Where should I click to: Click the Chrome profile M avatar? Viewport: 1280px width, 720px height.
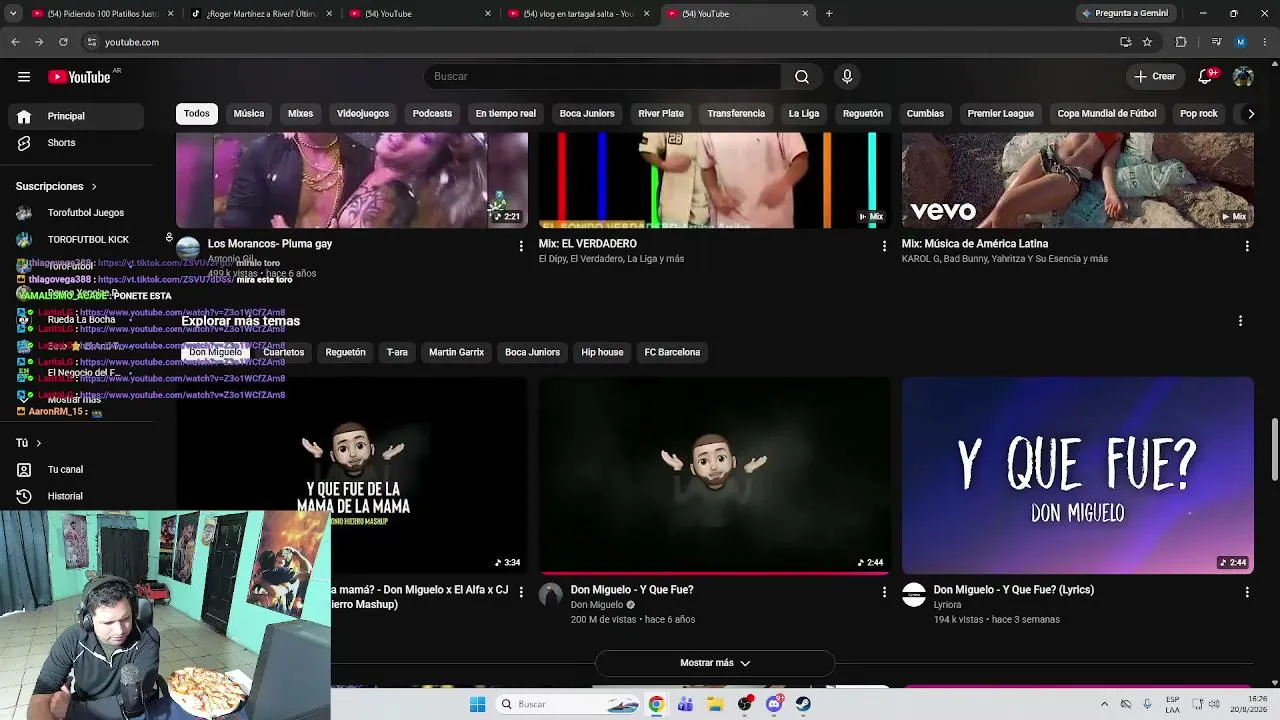(1240, 42)
